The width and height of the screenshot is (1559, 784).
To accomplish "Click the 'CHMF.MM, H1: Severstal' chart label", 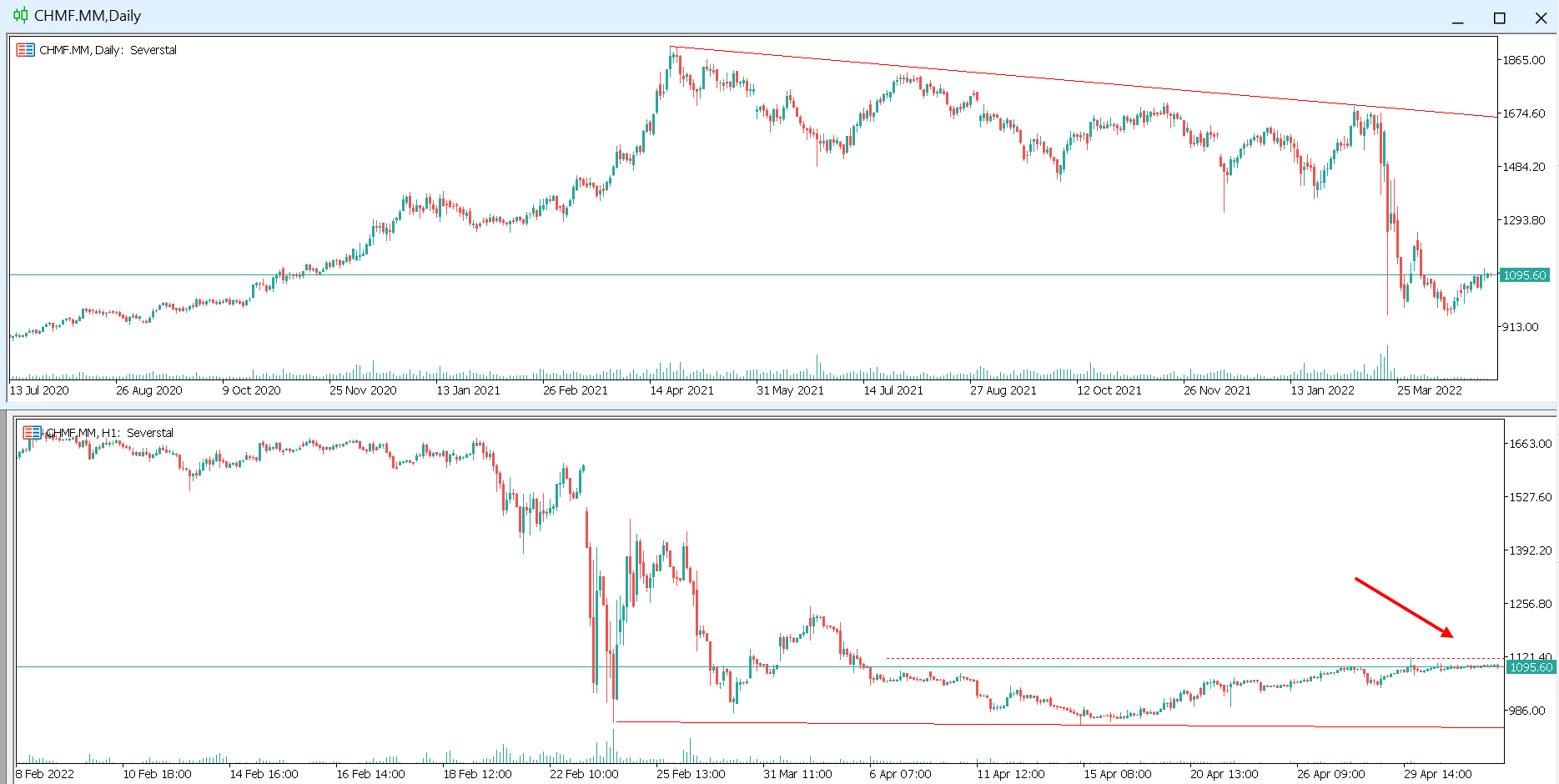I will (110, 433).
